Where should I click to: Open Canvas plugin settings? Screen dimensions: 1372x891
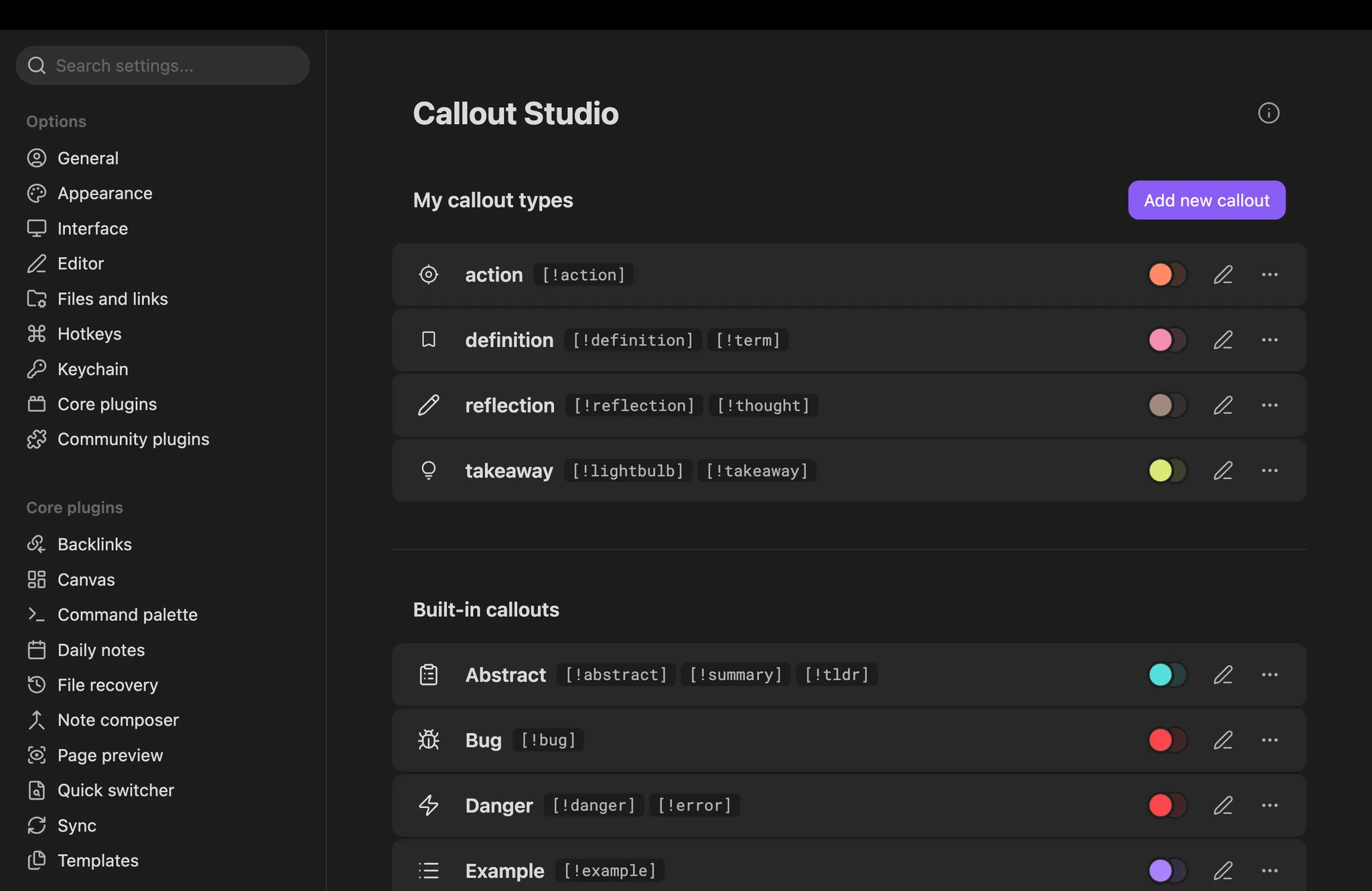coord(86,579)
